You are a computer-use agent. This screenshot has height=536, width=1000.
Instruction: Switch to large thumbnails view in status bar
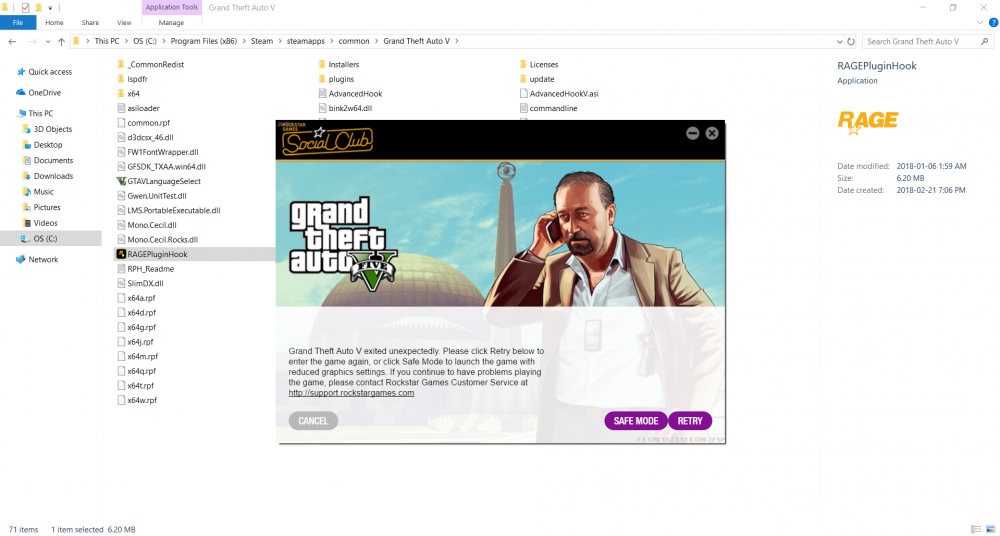990,530
